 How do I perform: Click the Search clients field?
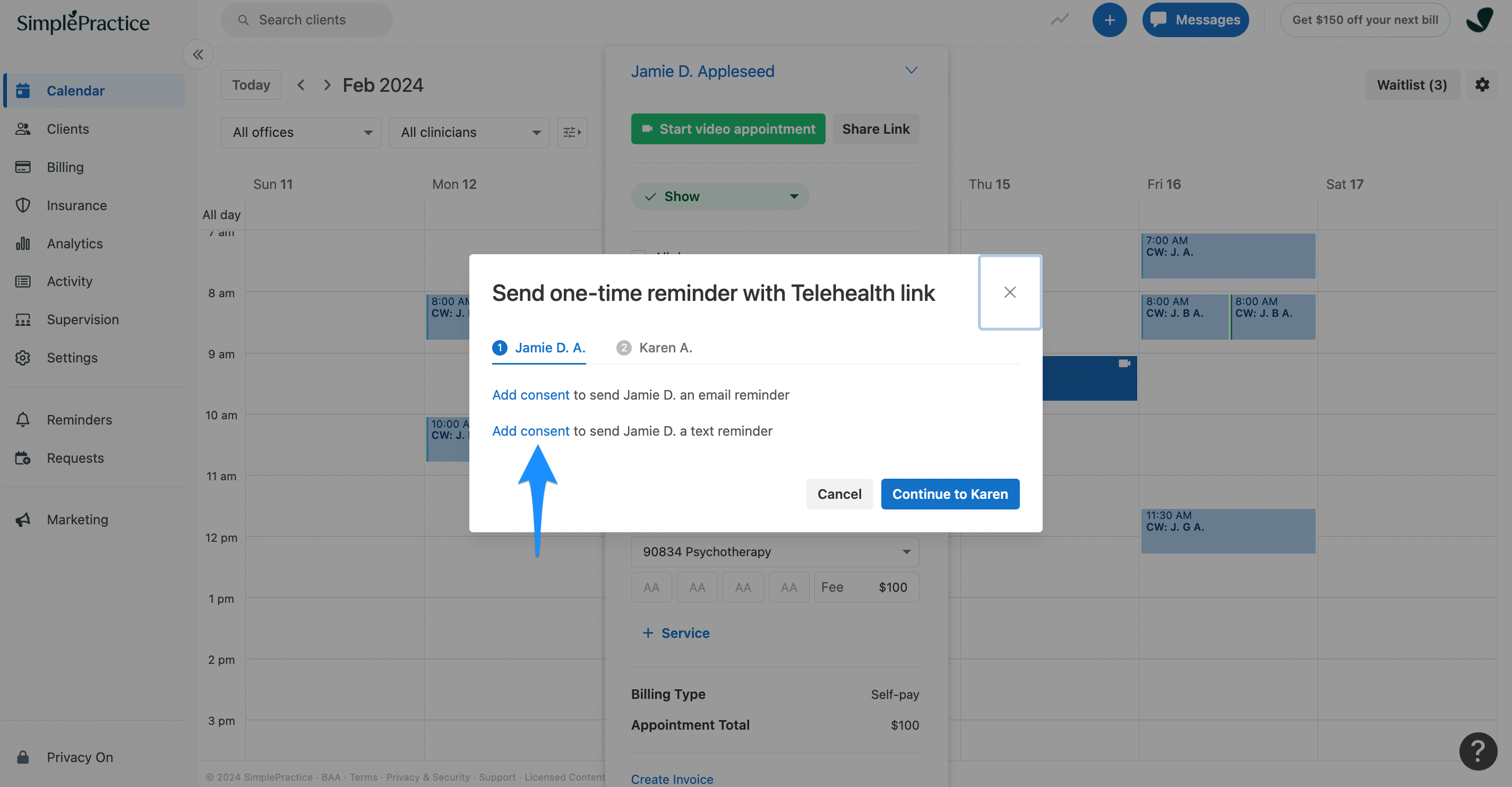[x=306, y=20]
